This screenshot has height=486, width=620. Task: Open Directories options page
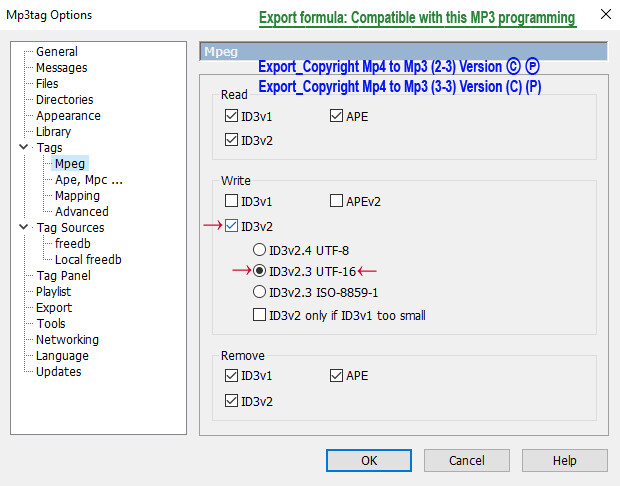point(64,99)
